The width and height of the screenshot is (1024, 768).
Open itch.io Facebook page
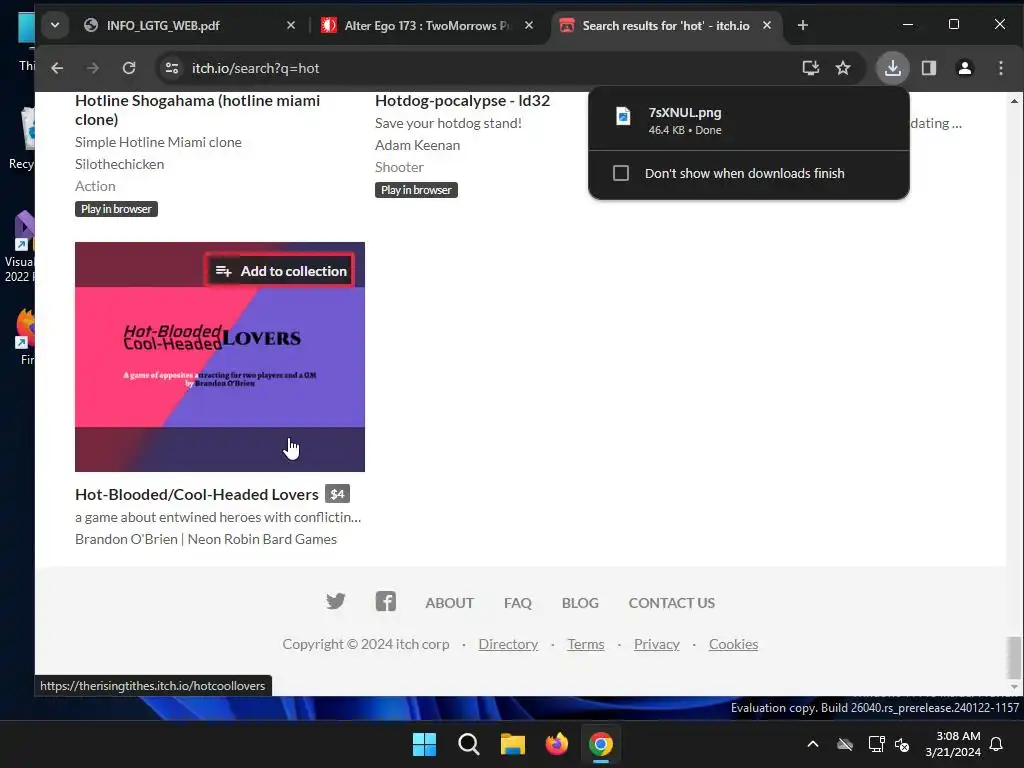point(385,601)
